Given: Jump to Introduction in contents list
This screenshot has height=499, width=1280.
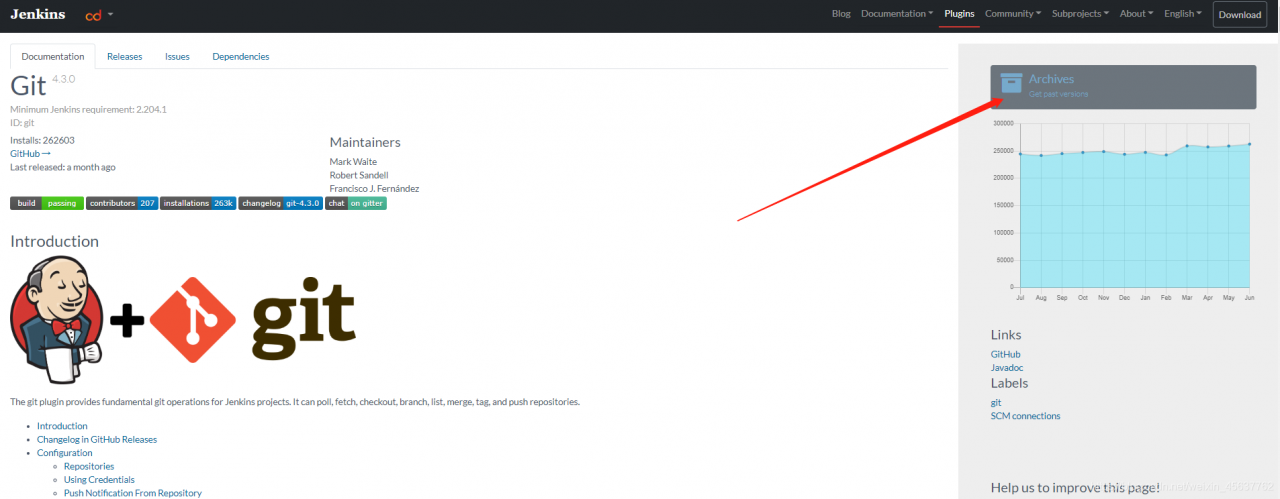Looking at the screenshot, I should coord(62,426).
